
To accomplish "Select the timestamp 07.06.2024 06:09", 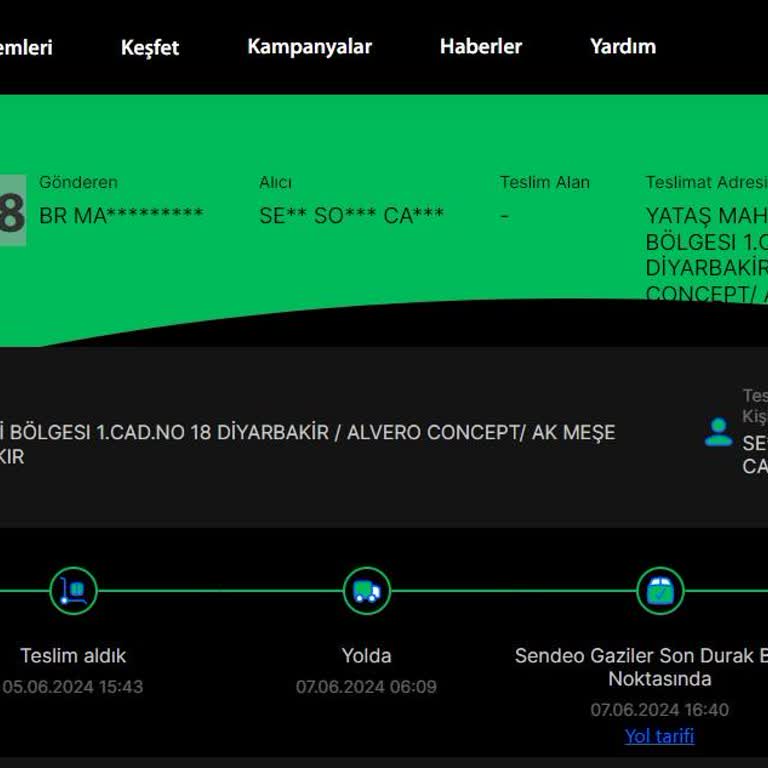I will (x=366, y=687).
